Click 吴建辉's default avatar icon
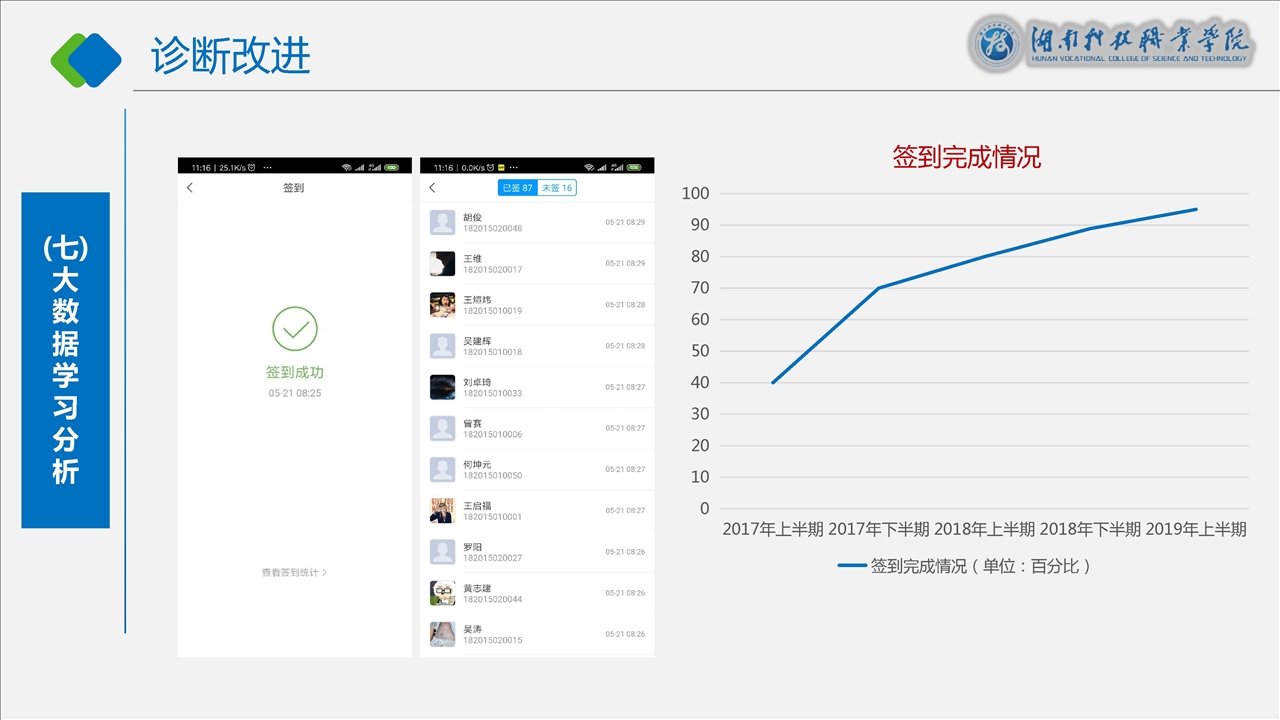The image size is (1280, 720). tap(442, 346)
